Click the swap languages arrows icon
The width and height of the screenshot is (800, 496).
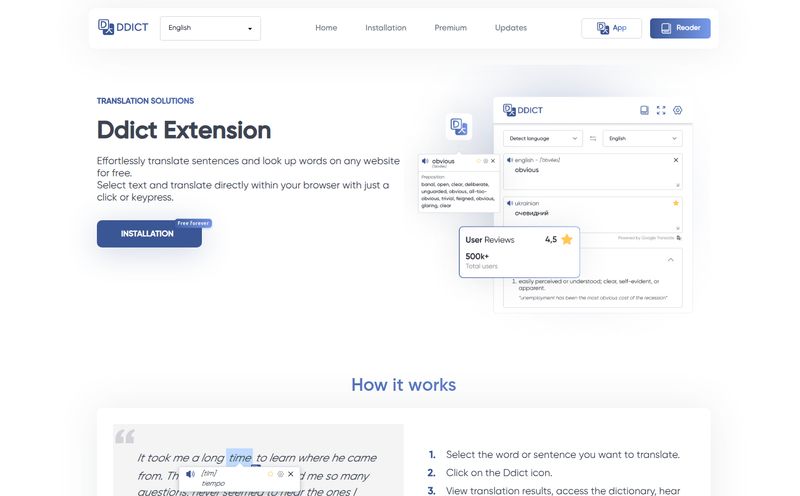point(593,138)
